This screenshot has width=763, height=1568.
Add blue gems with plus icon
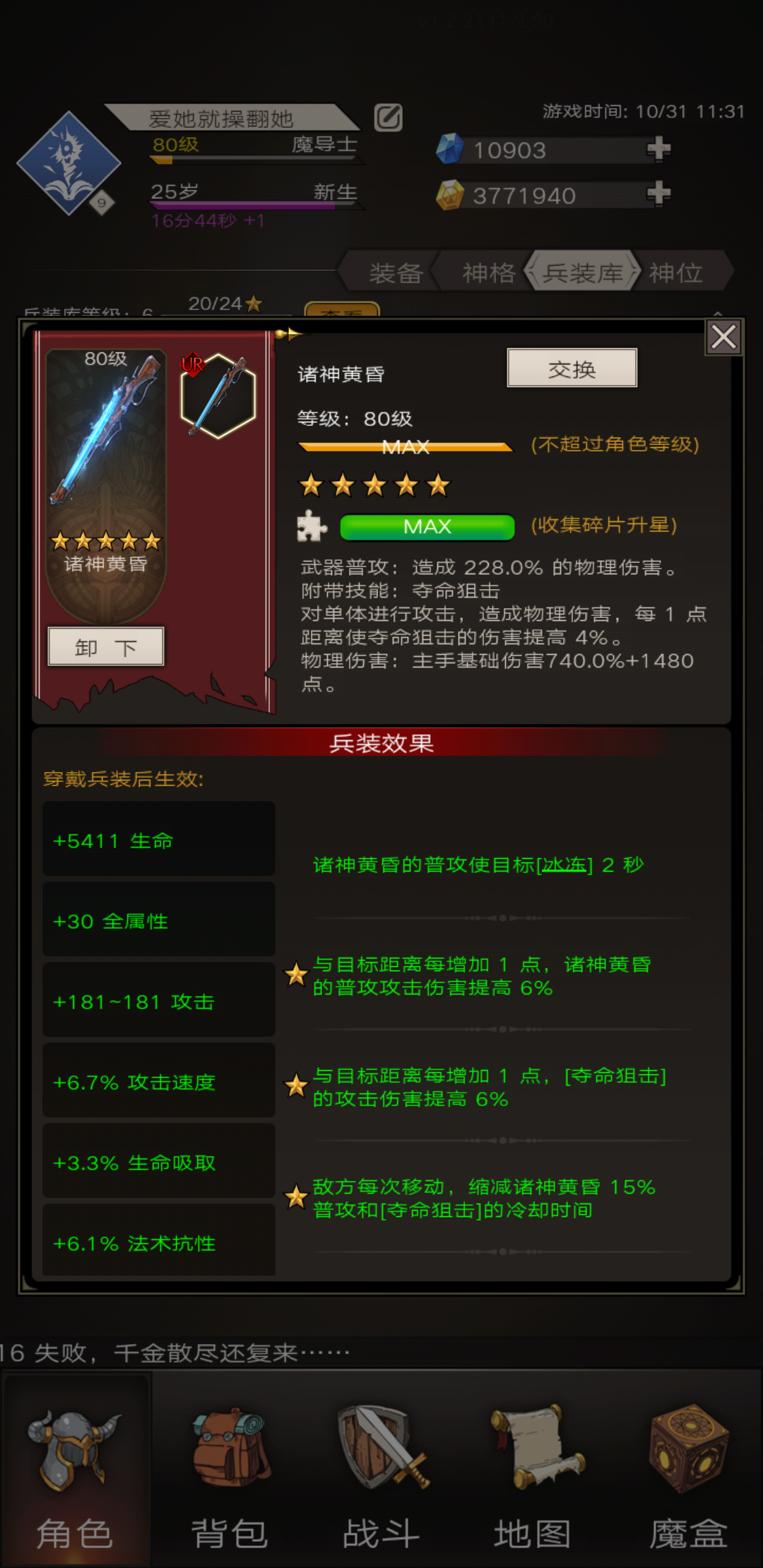[658, 149]
